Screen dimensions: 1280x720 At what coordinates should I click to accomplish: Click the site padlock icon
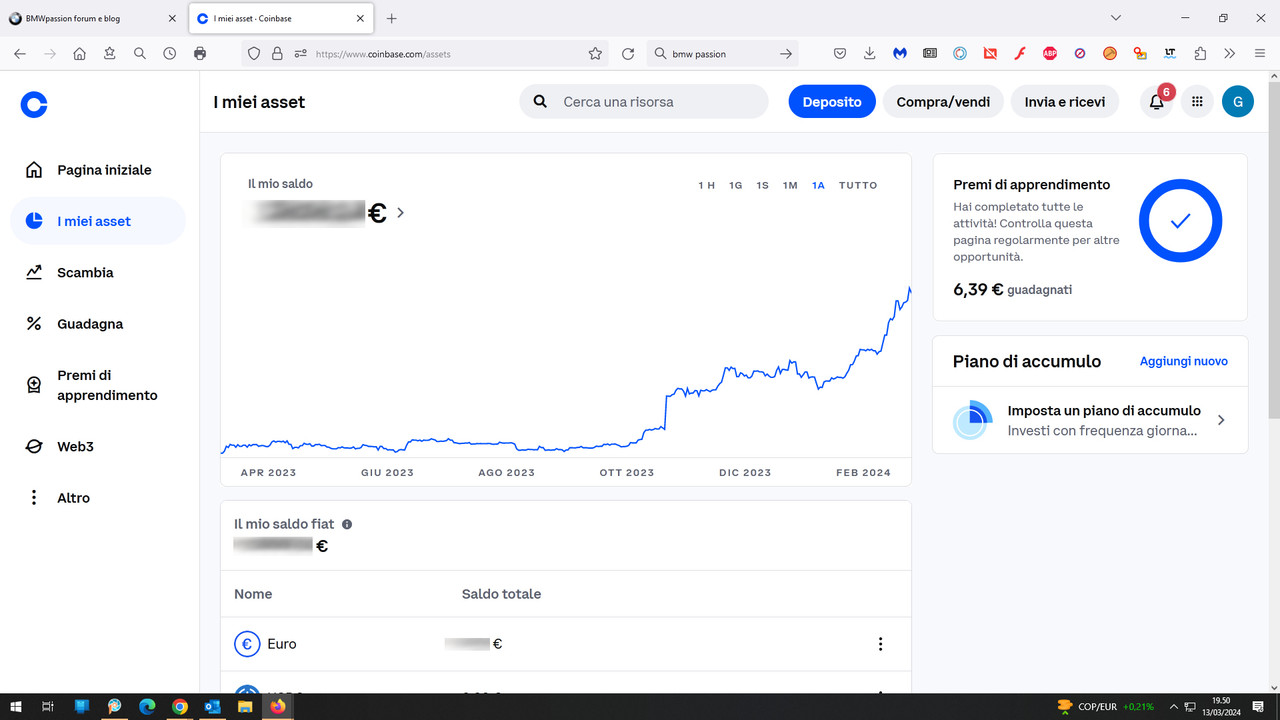(277, 54)
